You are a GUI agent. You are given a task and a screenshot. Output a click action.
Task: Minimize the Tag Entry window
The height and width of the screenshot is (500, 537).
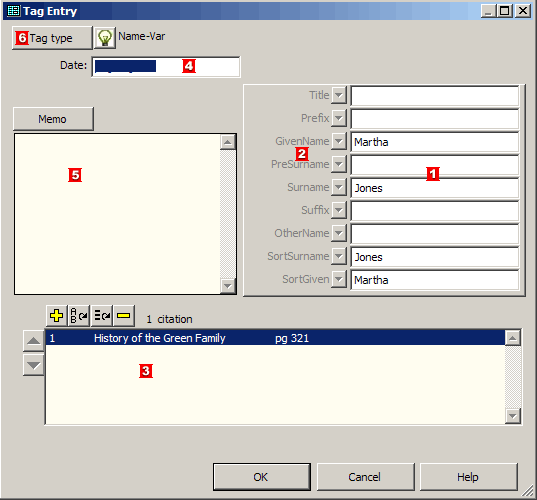click(488, 11)
